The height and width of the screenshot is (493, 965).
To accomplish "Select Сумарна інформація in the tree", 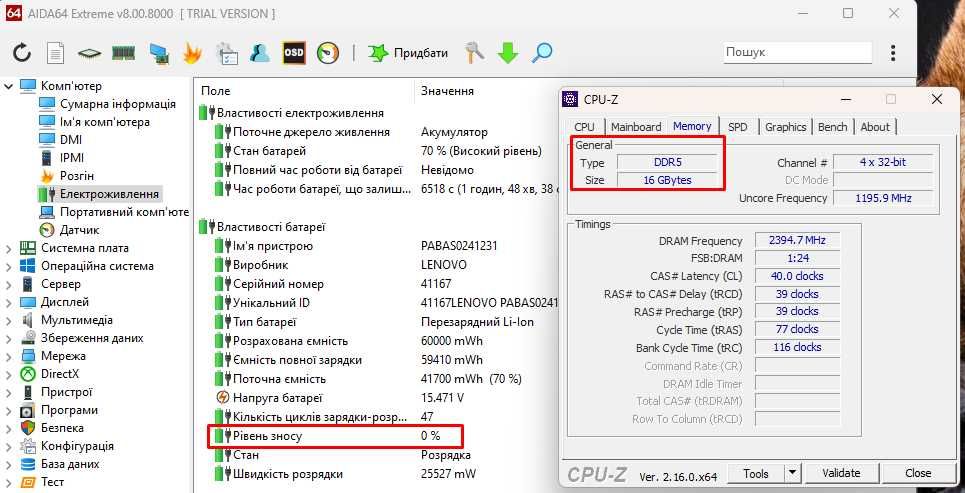I will tap(117, 104).
